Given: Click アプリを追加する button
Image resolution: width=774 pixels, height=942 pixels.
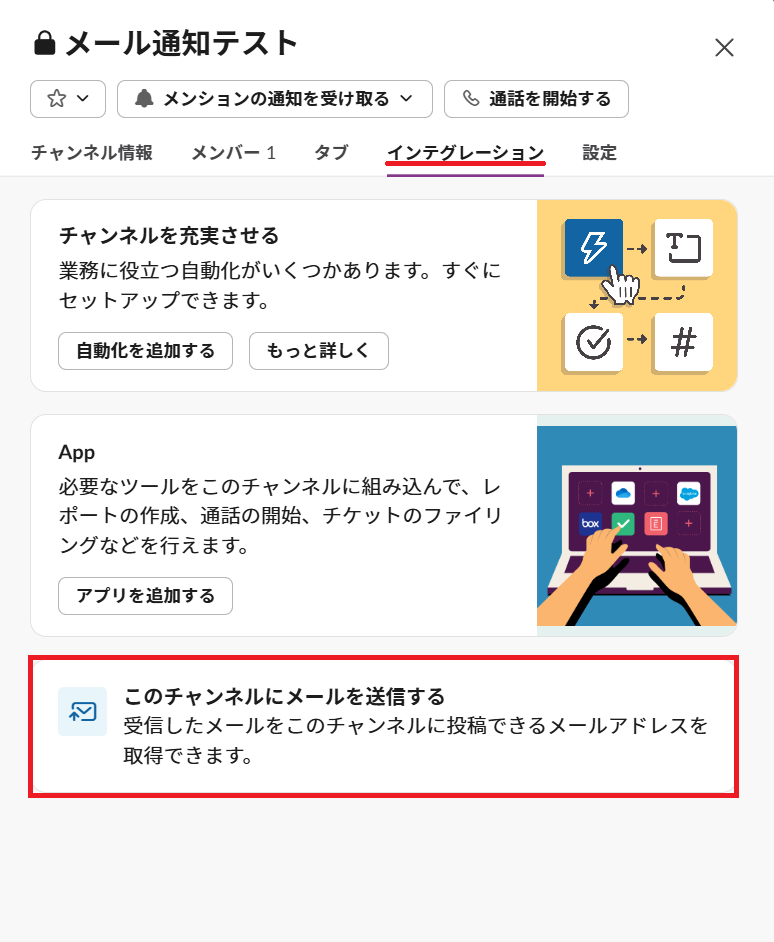Looking at the screenshot, I should [145, 596].
